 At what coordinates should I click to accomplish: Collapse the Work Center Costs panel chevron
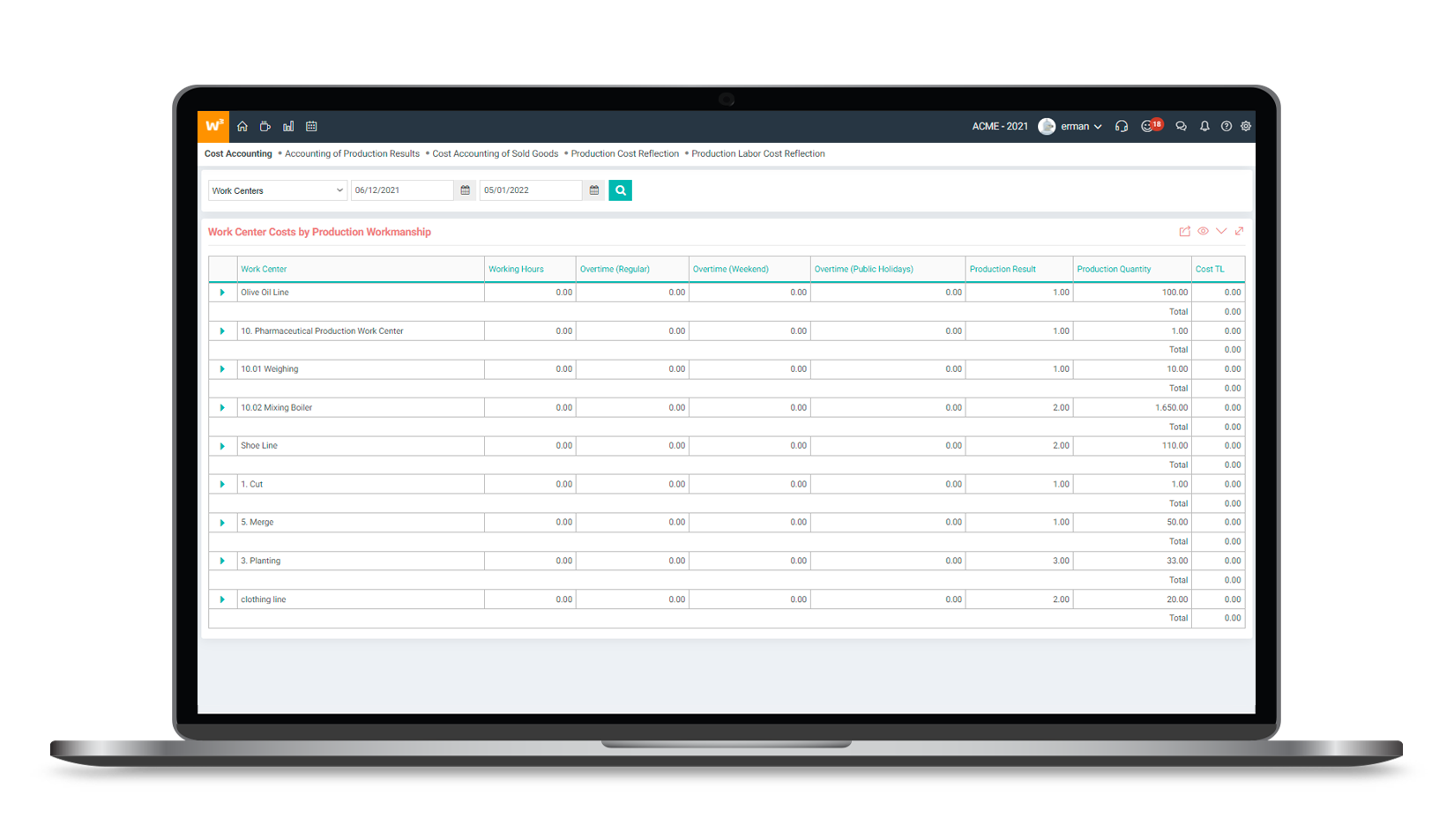click(x=1221, y=231)
